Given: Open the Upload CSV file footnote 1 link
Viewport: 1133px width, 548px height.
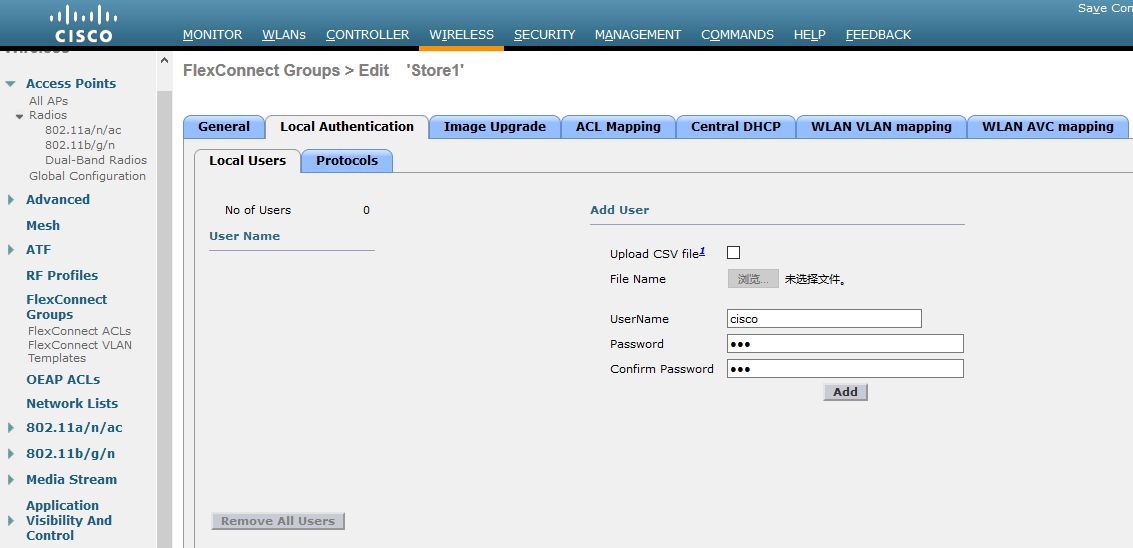Looking at the screenshot, I should 702,252.
